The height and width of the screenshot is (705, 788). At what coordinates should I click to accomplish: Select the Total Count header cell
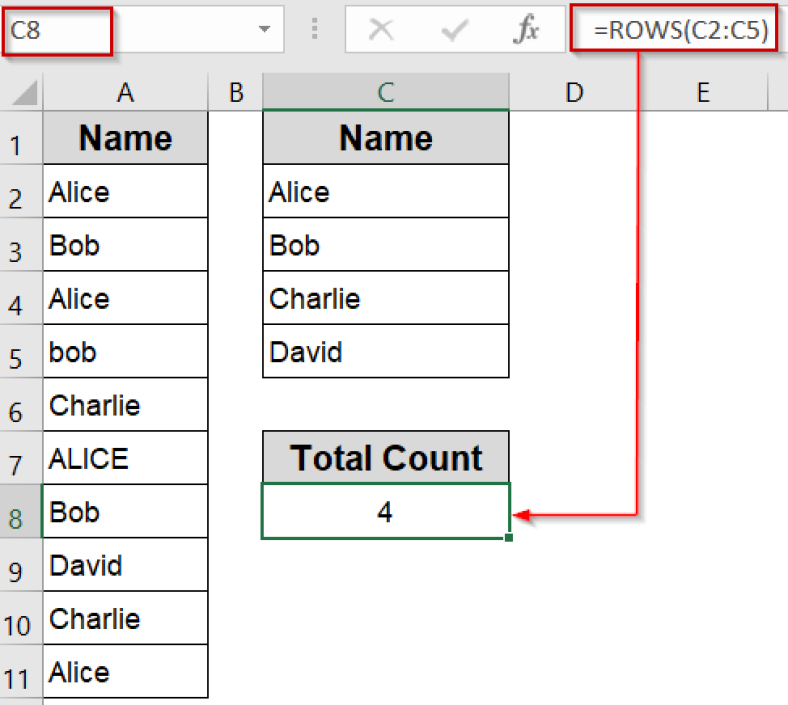pyautogui.click(x=385, y=458)
